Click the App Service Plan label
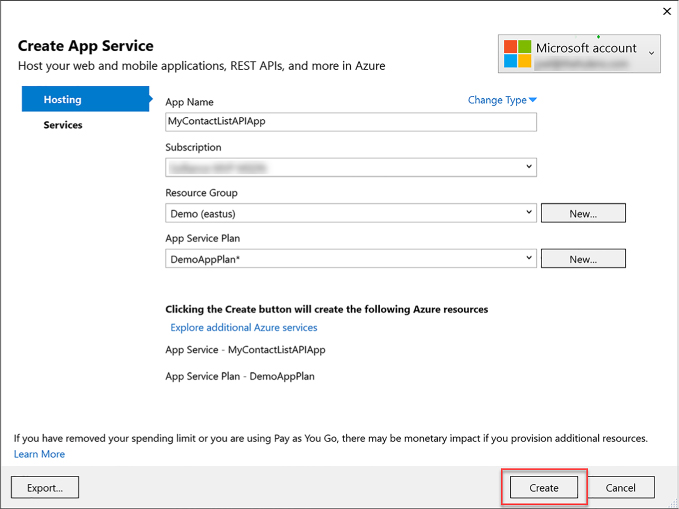Screen dimensions: 679x509 [x=203, y=238]
